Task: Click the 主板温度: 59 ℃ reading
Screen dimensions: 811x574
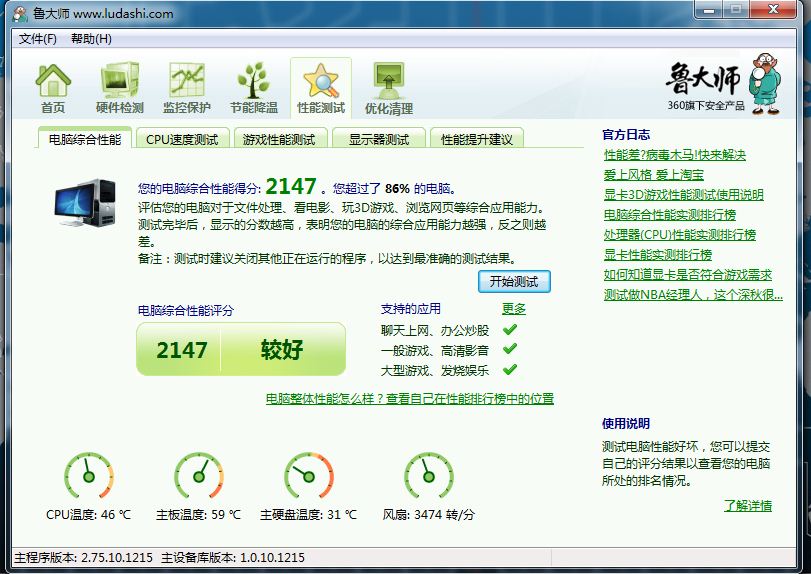Action: pyautogui.click(x=199, y=515)
